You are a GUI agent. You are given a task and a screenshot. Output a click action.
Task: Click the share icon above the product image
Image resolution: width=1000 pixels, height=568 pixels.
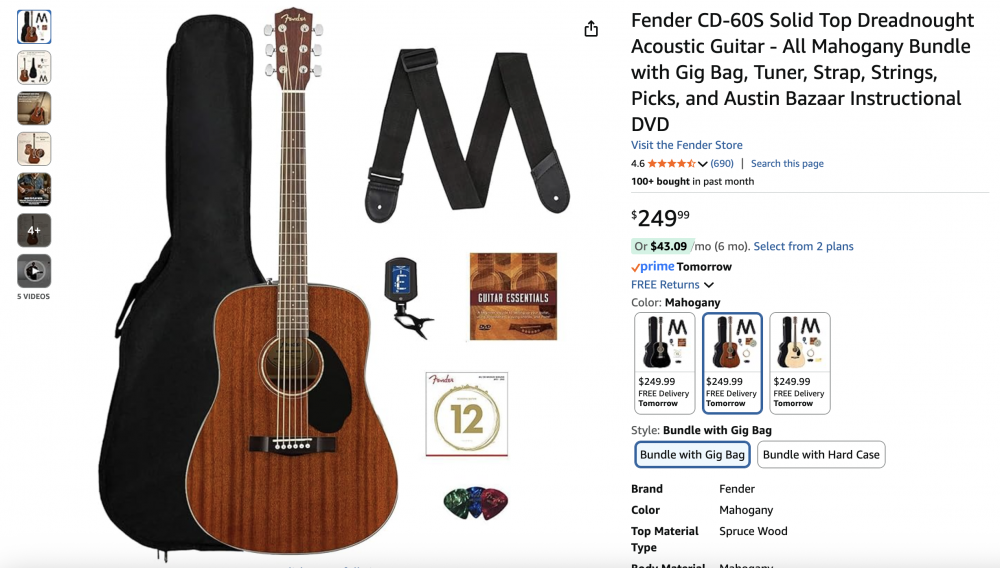point(591,29)
